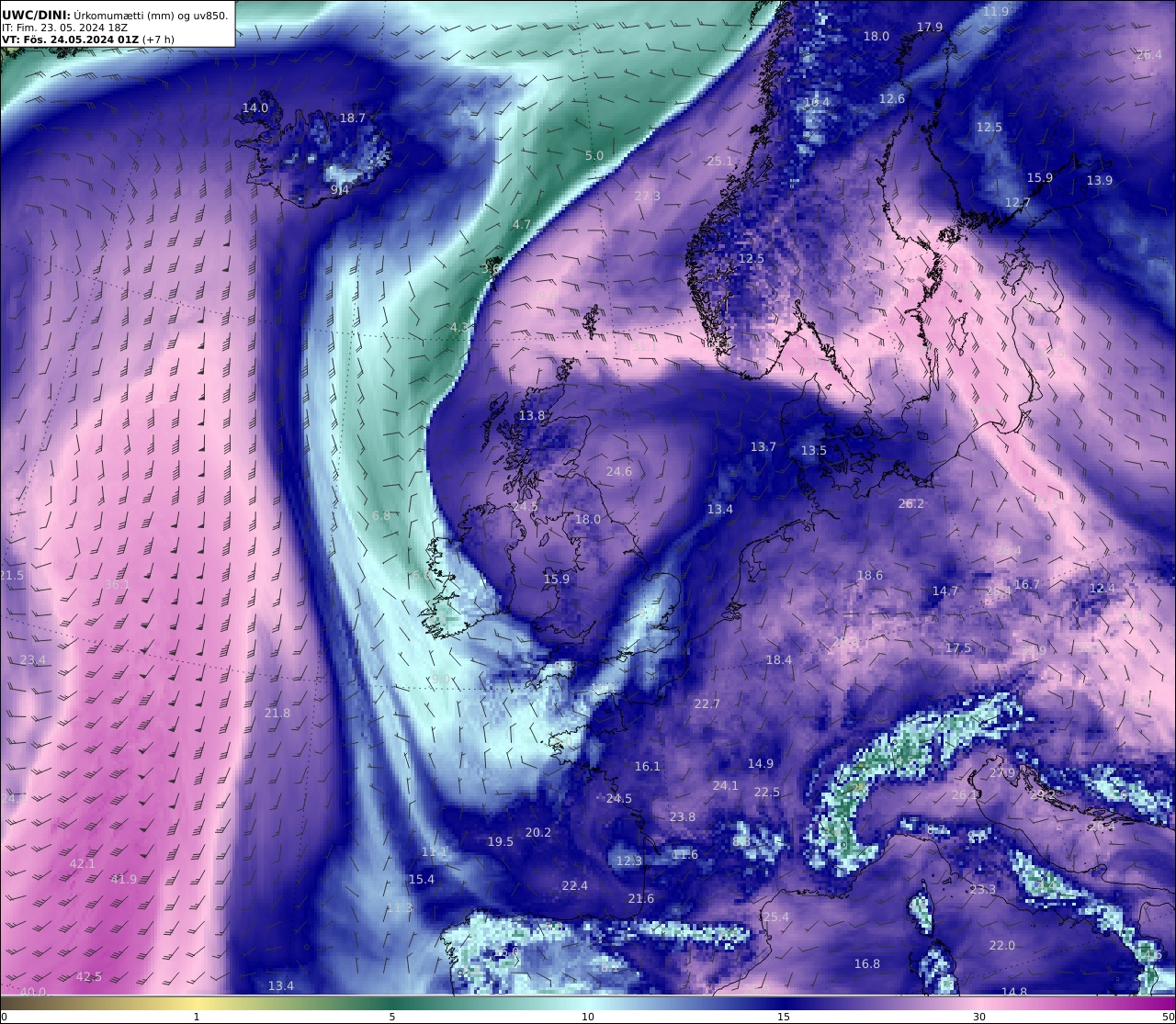
Task: Click the 13.7 value west of Denmark
Action: tap(763, 446)
